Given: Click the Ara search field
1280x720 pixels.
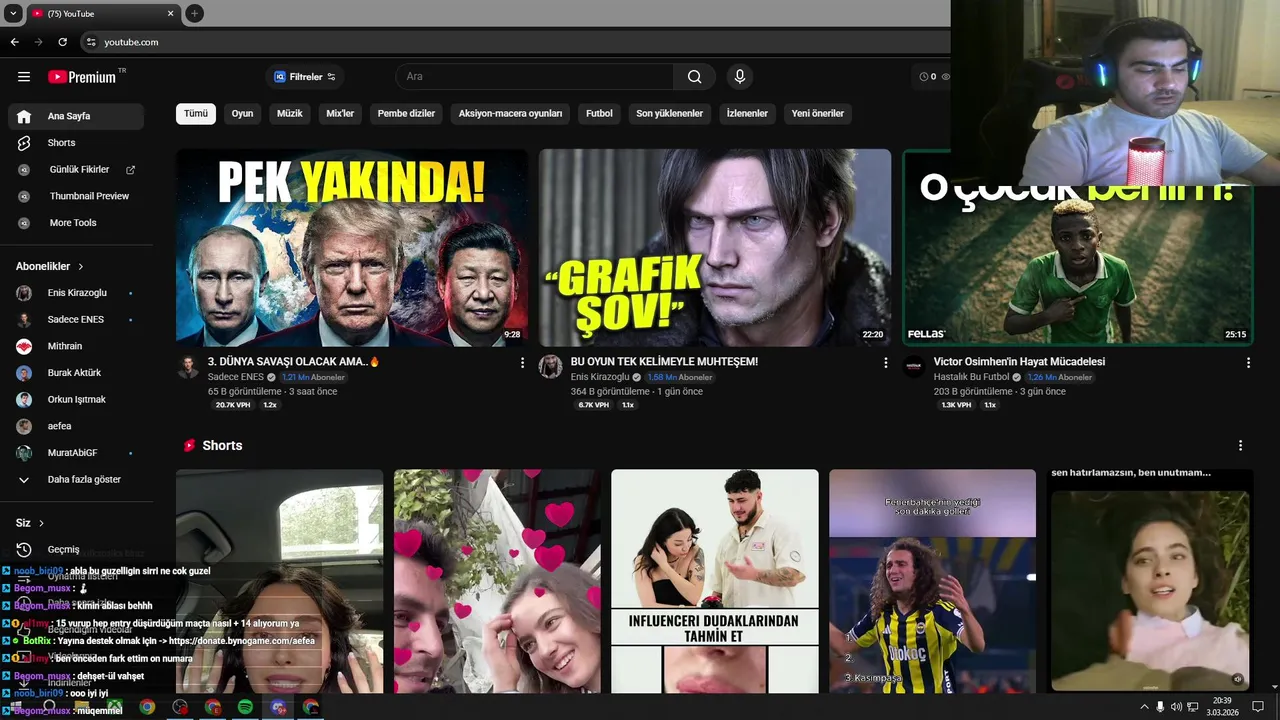Looking at the screenshot, I should tap(535, 77).
